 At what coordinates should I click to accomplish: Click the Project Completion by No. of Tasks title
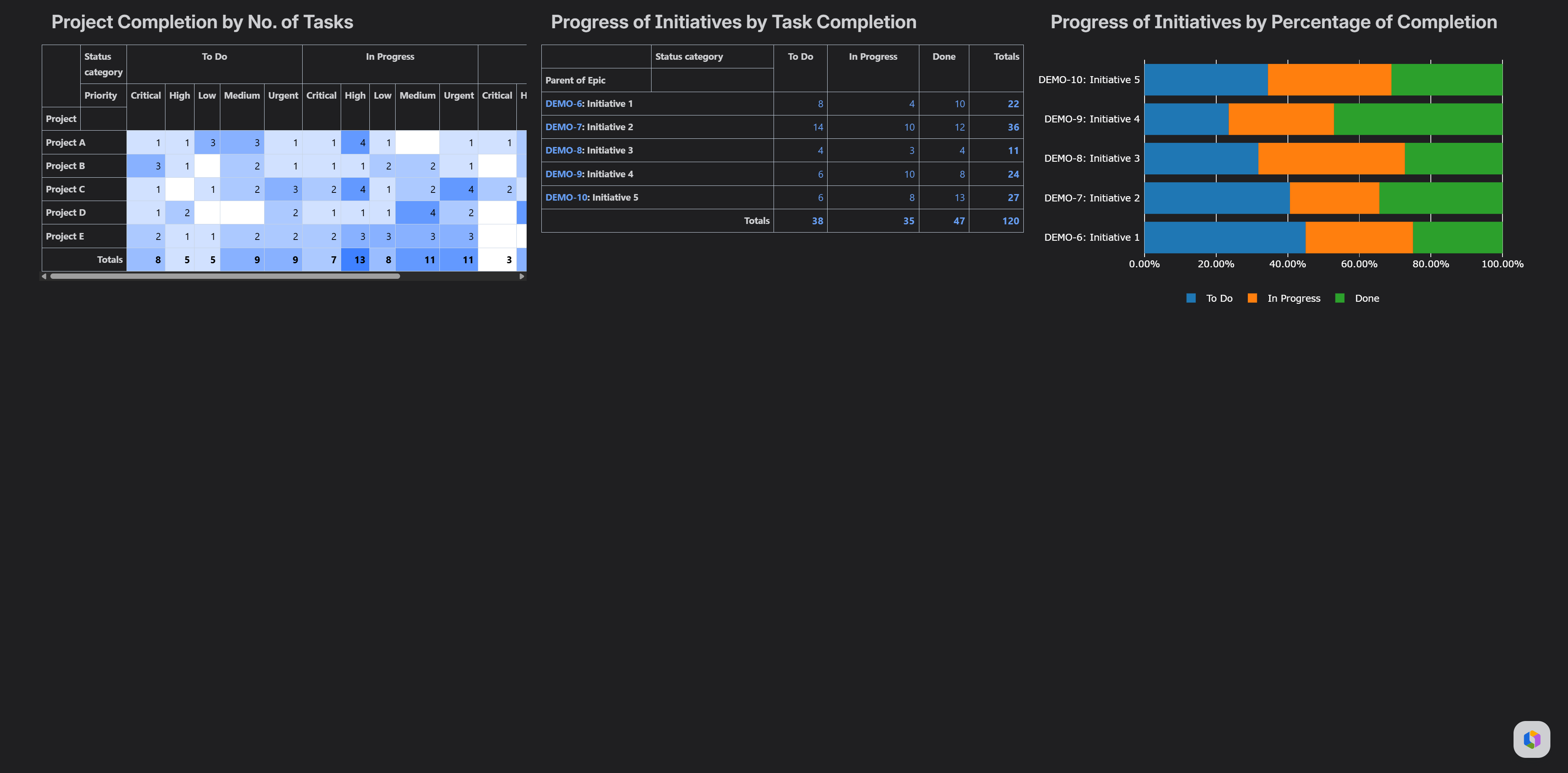click(202, 22)
